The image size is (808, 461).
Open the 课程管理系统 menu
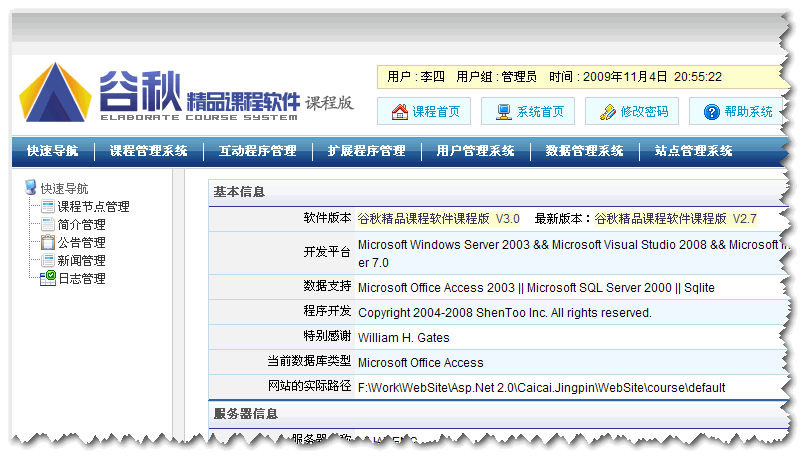(148, 151)
